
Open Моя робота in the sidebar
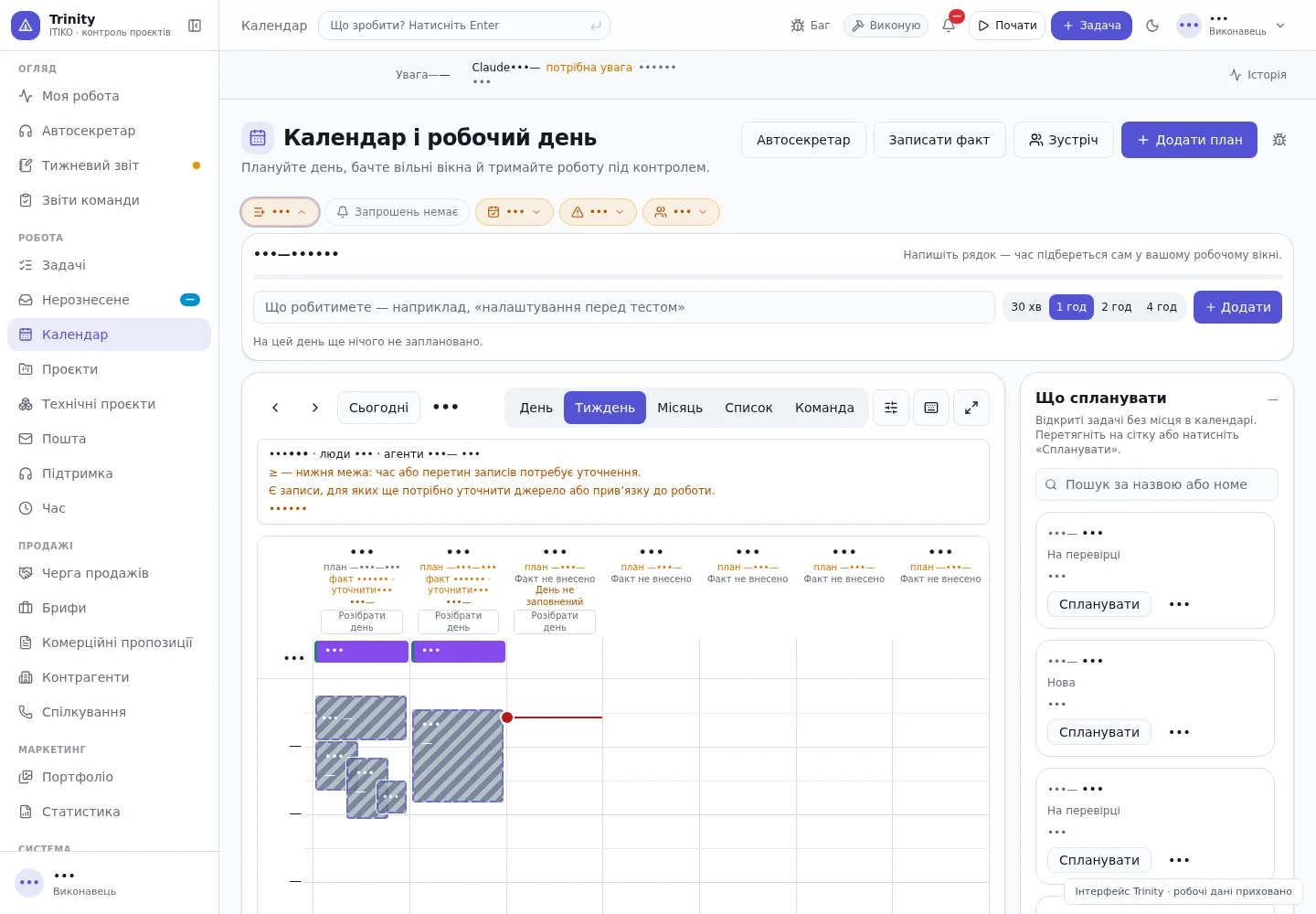coord(110,96)
